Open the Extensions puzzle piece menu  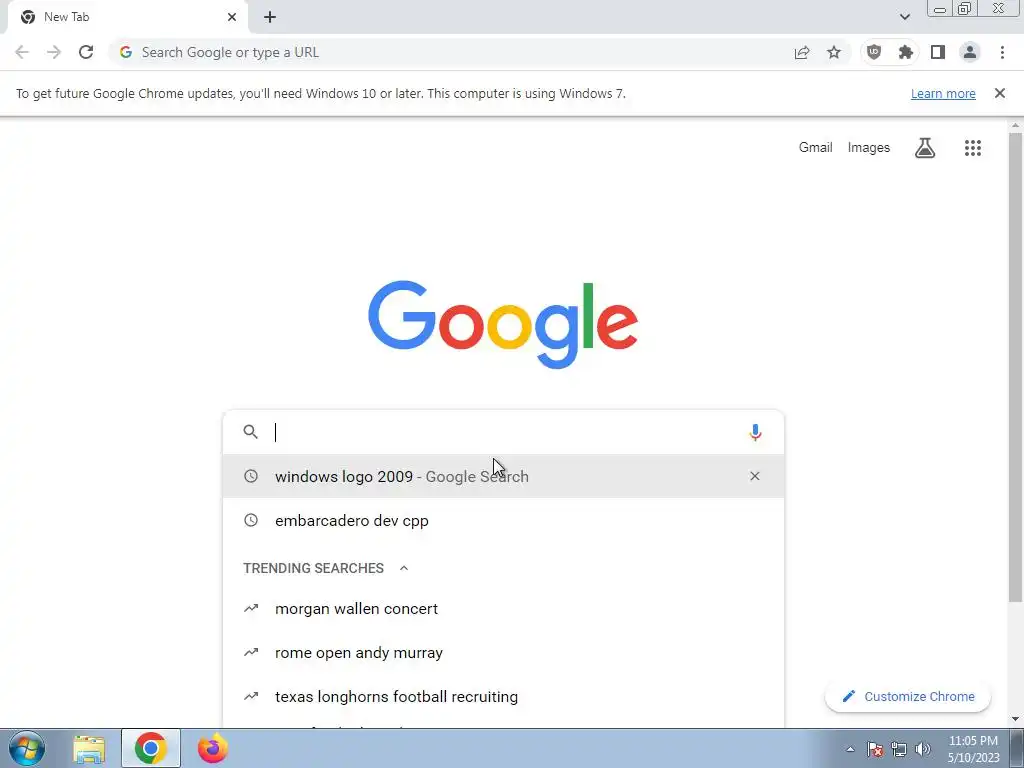coord(906,52)
